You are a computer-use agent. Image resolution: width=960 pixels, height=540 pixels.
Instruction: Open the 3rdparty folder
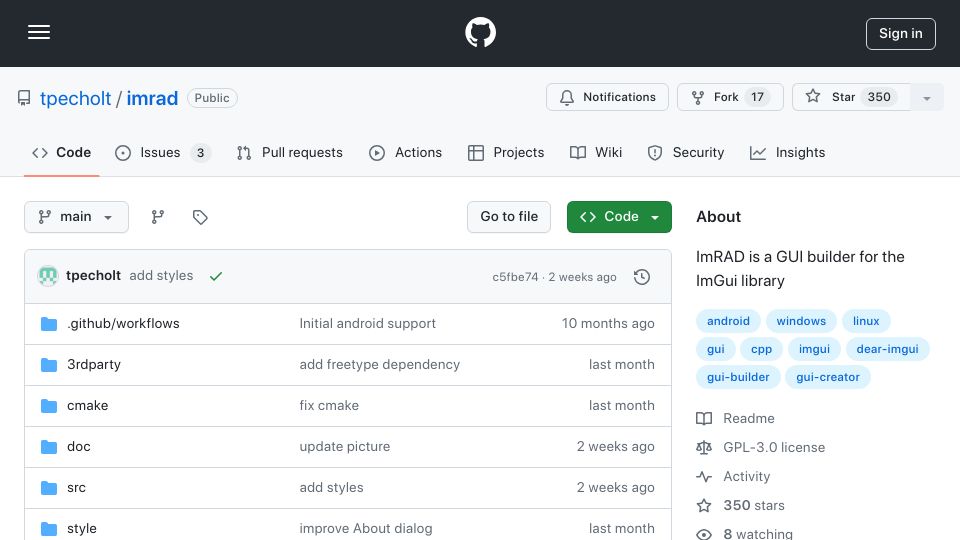(x=94, y=364)
